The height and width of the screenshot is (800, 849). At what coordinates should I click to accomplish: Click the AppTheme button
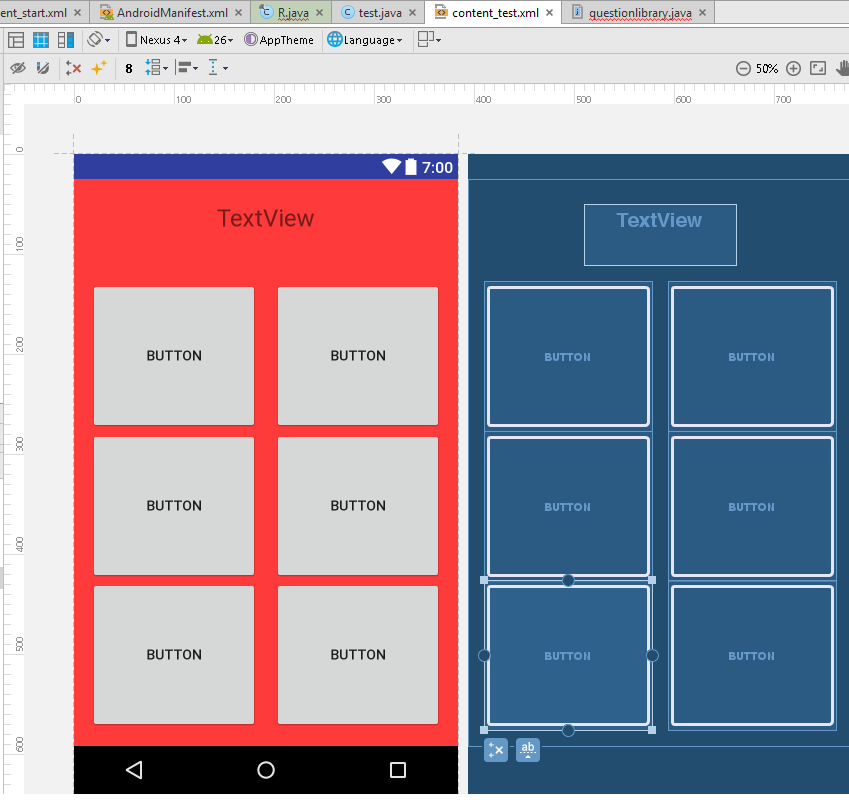click(279, 40)
